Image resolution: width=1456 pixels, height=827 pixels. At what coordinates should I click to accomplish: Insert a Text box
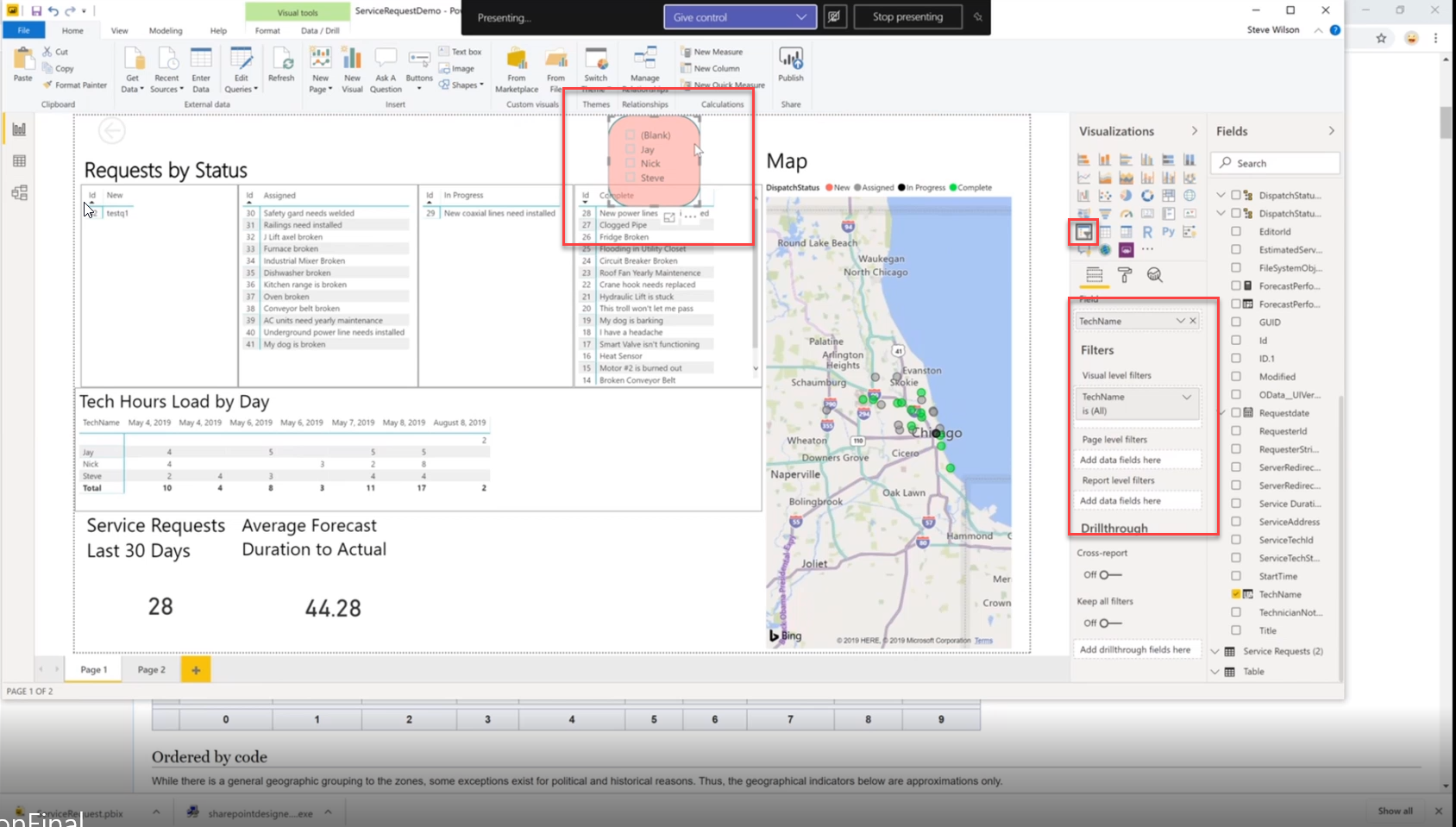(x=460, y=52)
